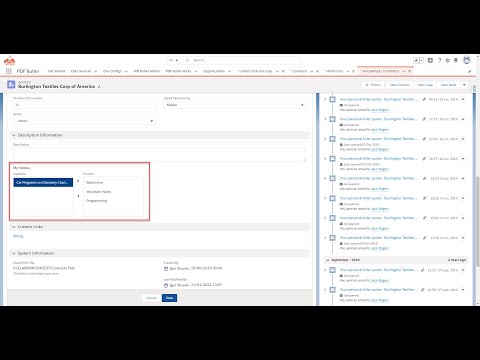Close the Contracts workspace tab
Image resolution: width=480 pixels, height=360 pixels.
[317, 71]
